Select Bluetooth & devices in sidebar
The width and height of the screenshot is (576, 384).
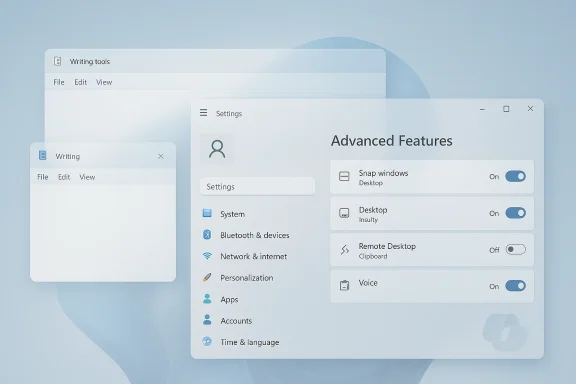[x=255, y=235]
